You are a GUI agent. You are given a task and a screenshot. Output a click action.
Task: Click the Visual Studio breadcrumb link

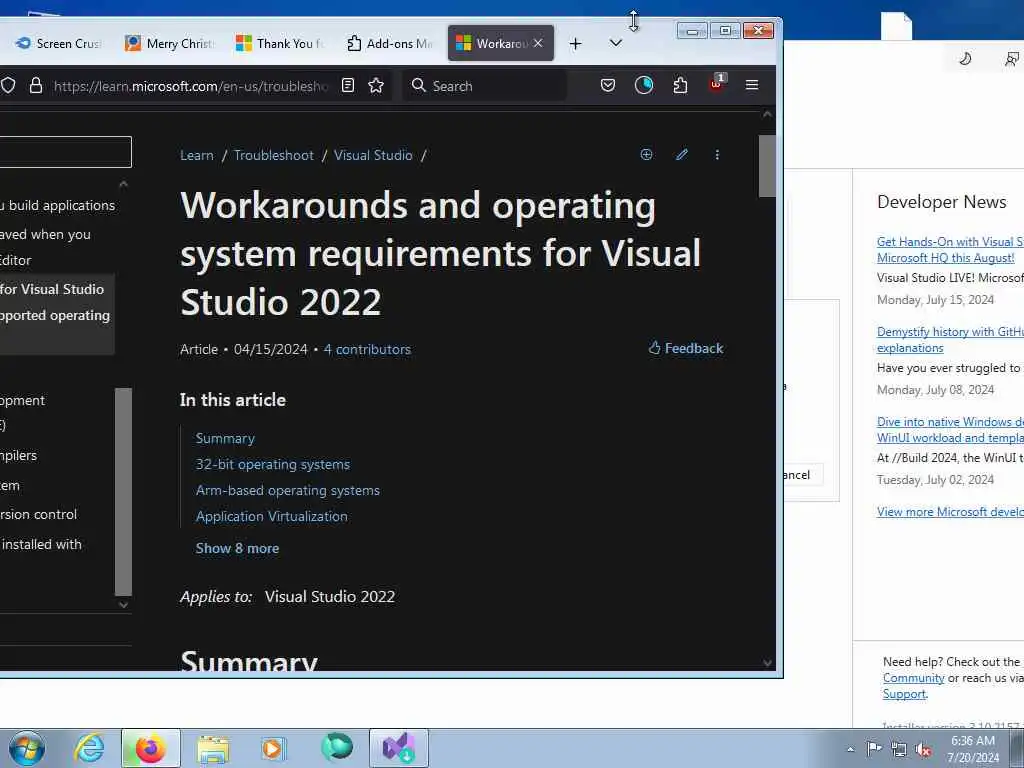point(373,155)
